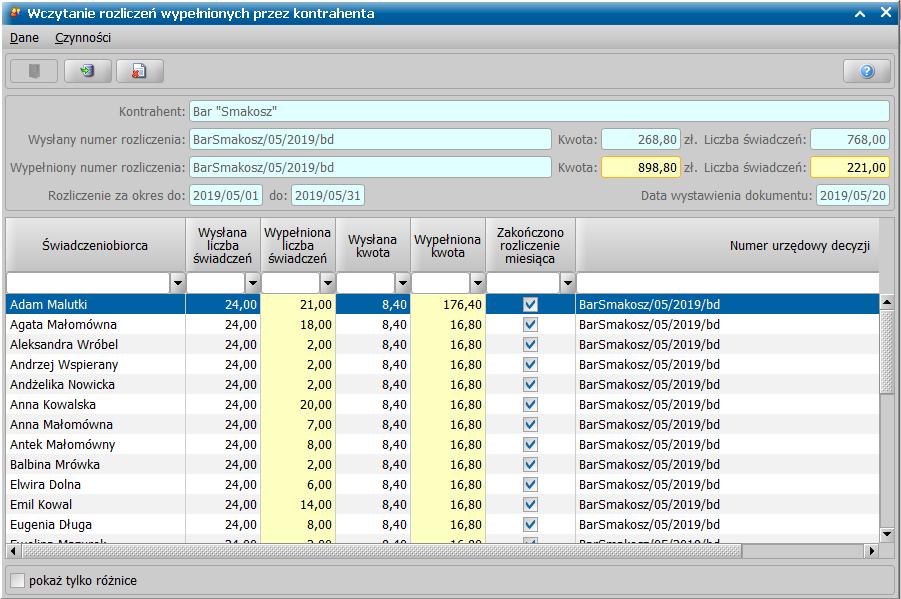Toggle Zakończono checkbox for Anna Kowalska
Image resolution: width=901 pixels, height=599 pixels.
pyautogui.click(x=530, y=405)
